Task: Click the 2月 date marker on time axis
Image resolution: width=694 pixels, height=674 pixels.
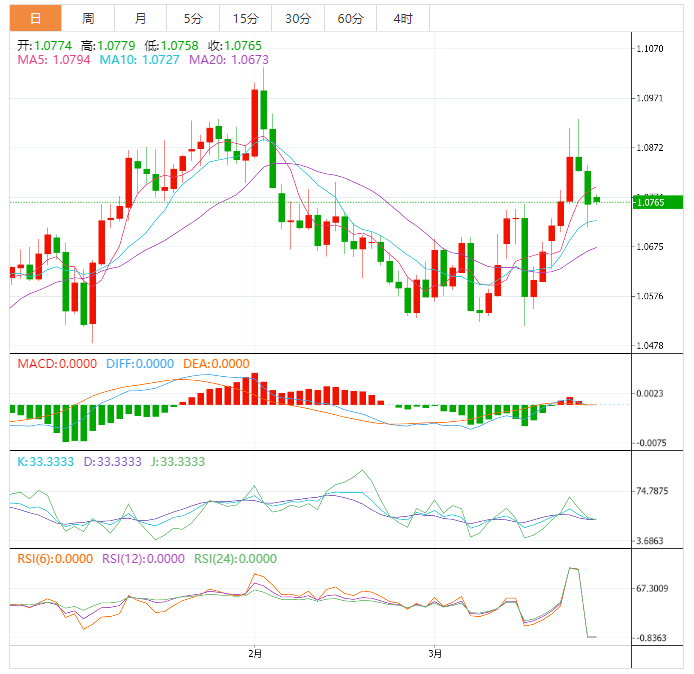Action: (255, 653)
